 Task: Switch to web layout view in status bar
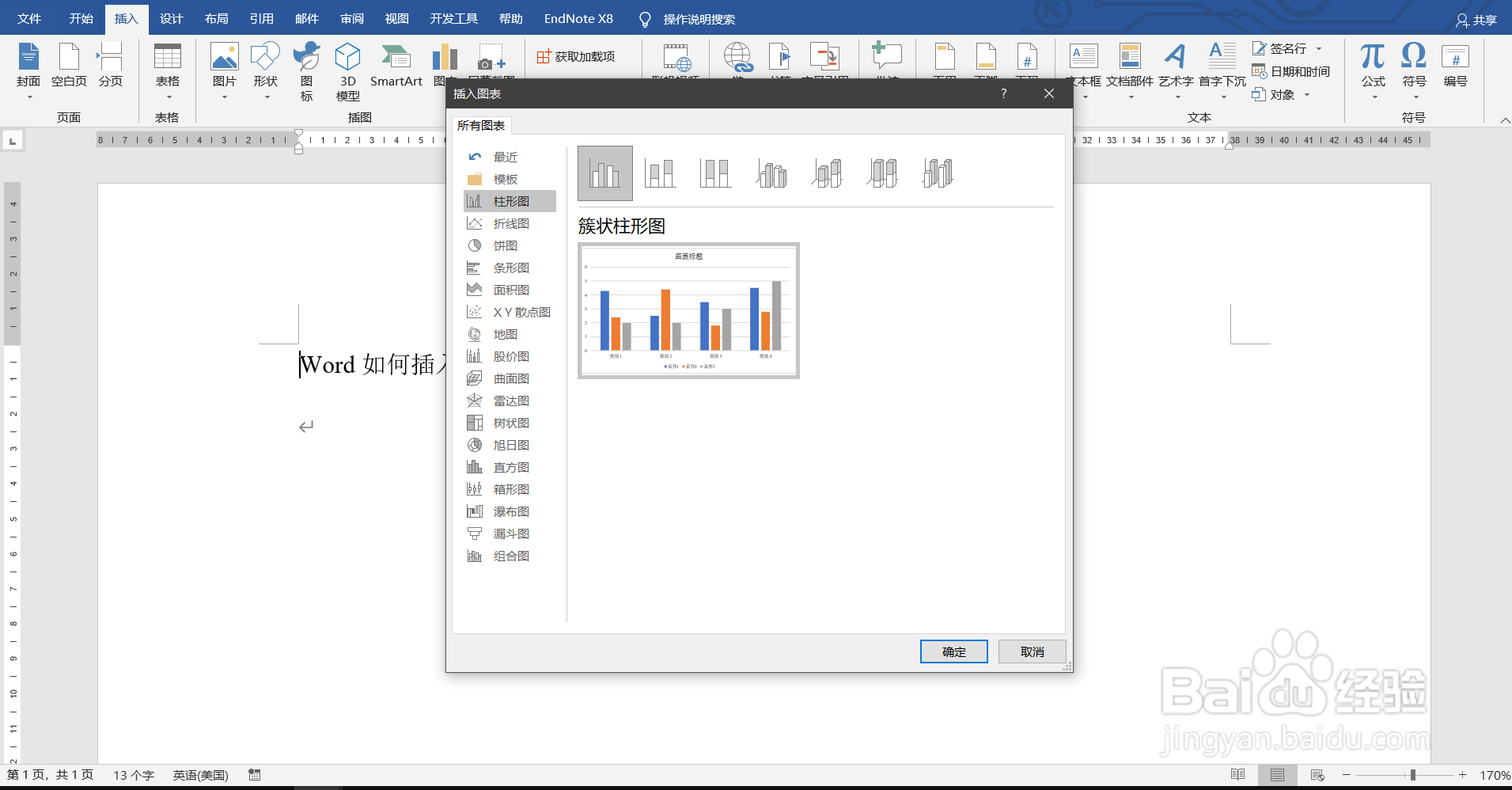click(x=1317, y=775)
